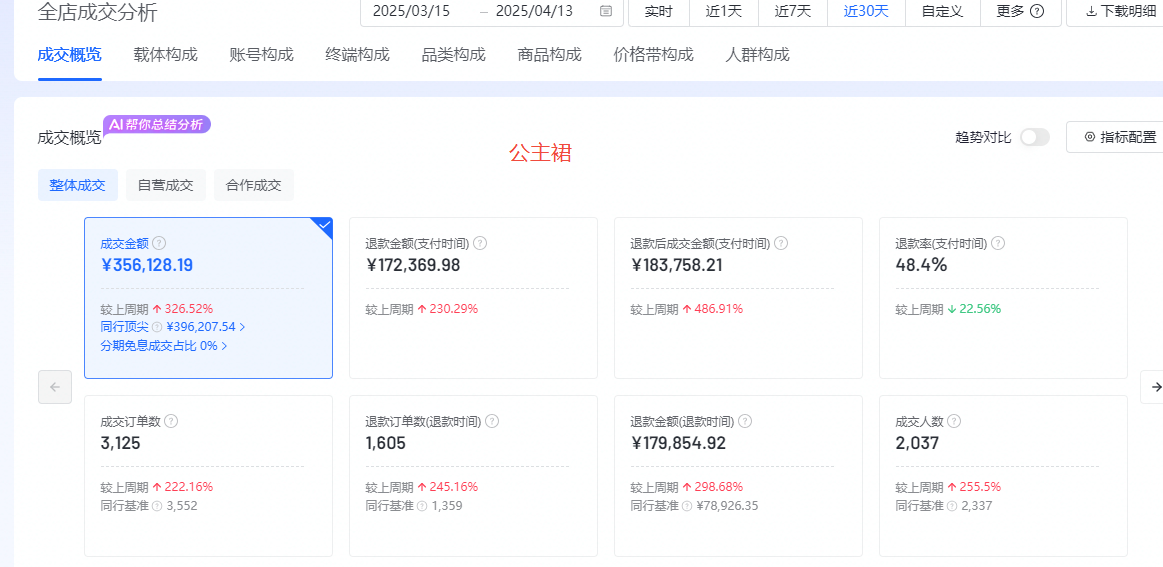The image size is (1163, 567).
Task: Click help icon beside 同行顶尖
Action: (x=157, y=327)
